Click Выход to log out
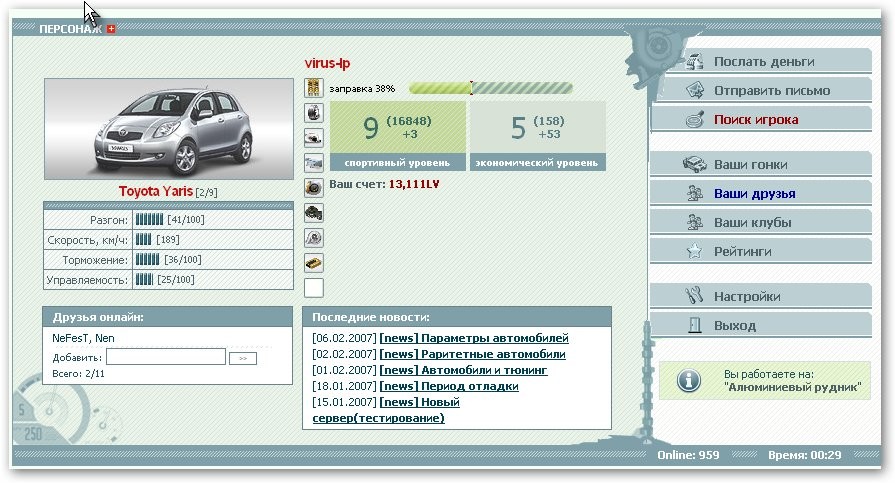 coord(761,325)
